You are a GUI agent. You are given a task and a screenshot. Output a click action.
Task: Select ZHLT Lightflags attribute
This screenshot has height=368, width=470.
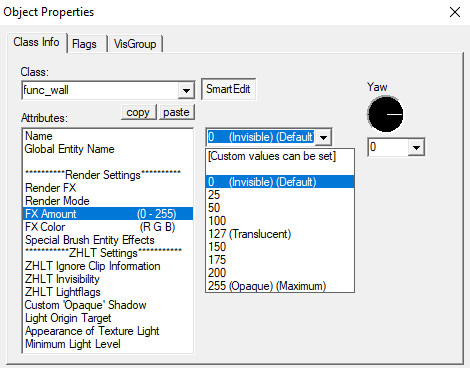(x=108, y=292)
